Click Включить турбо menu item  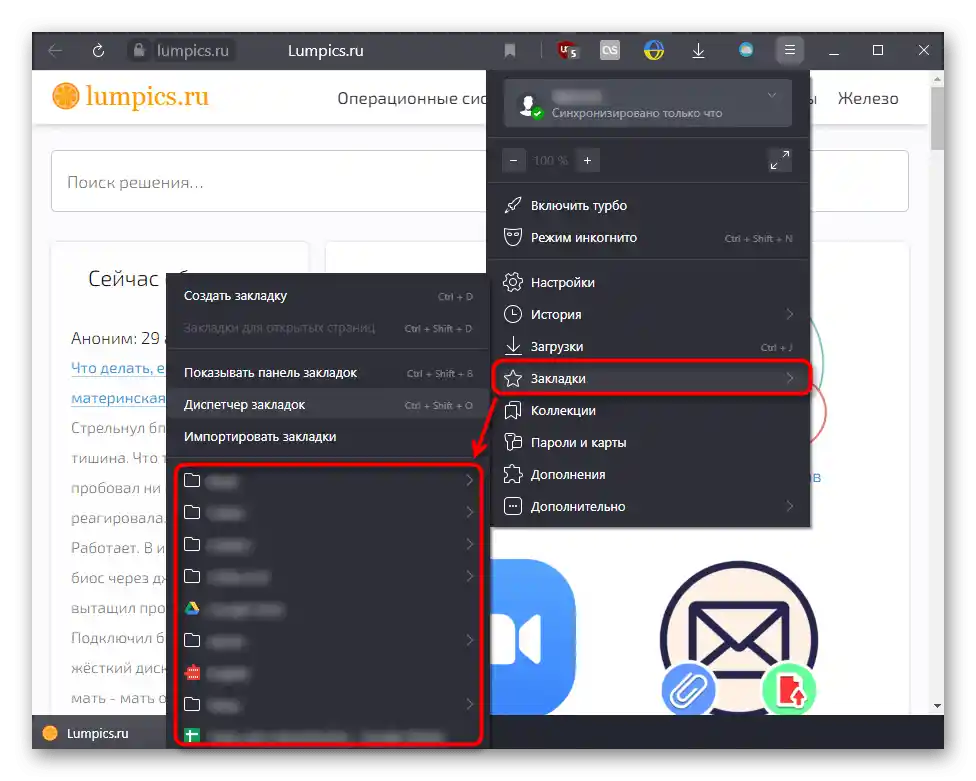(648, 205)
